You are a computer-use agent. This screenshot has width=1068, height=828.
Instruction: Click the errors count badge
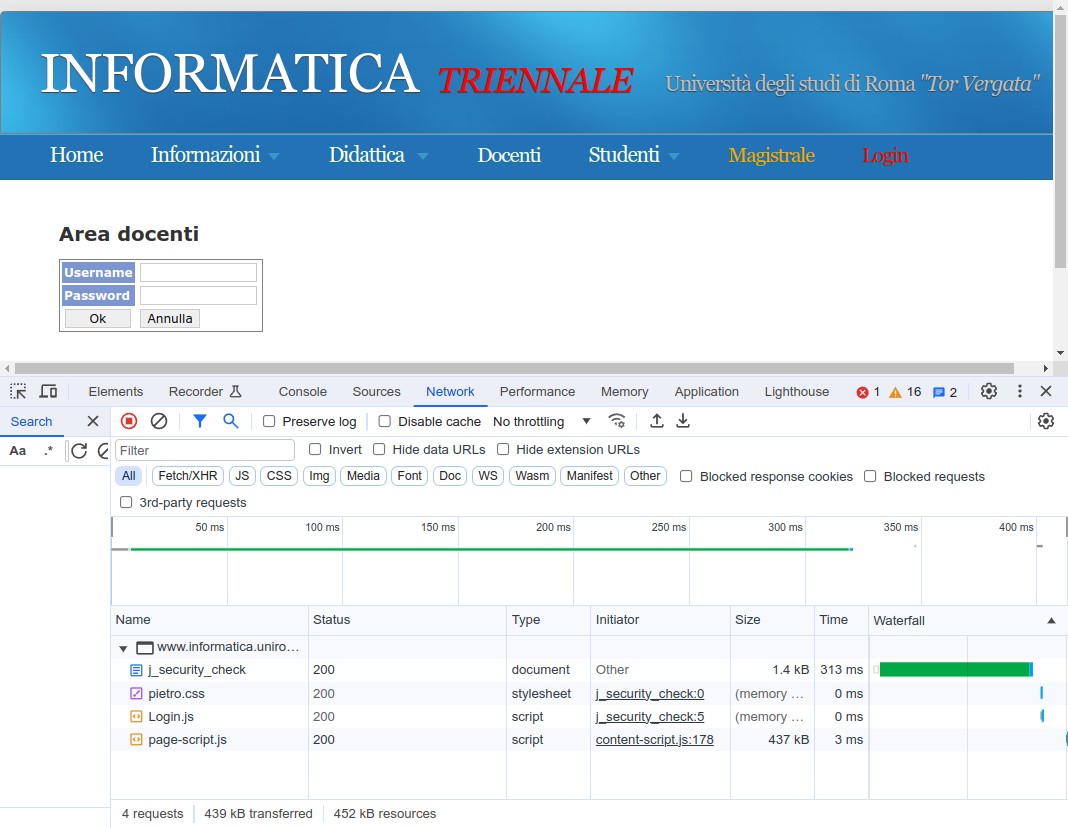point(868,392)
